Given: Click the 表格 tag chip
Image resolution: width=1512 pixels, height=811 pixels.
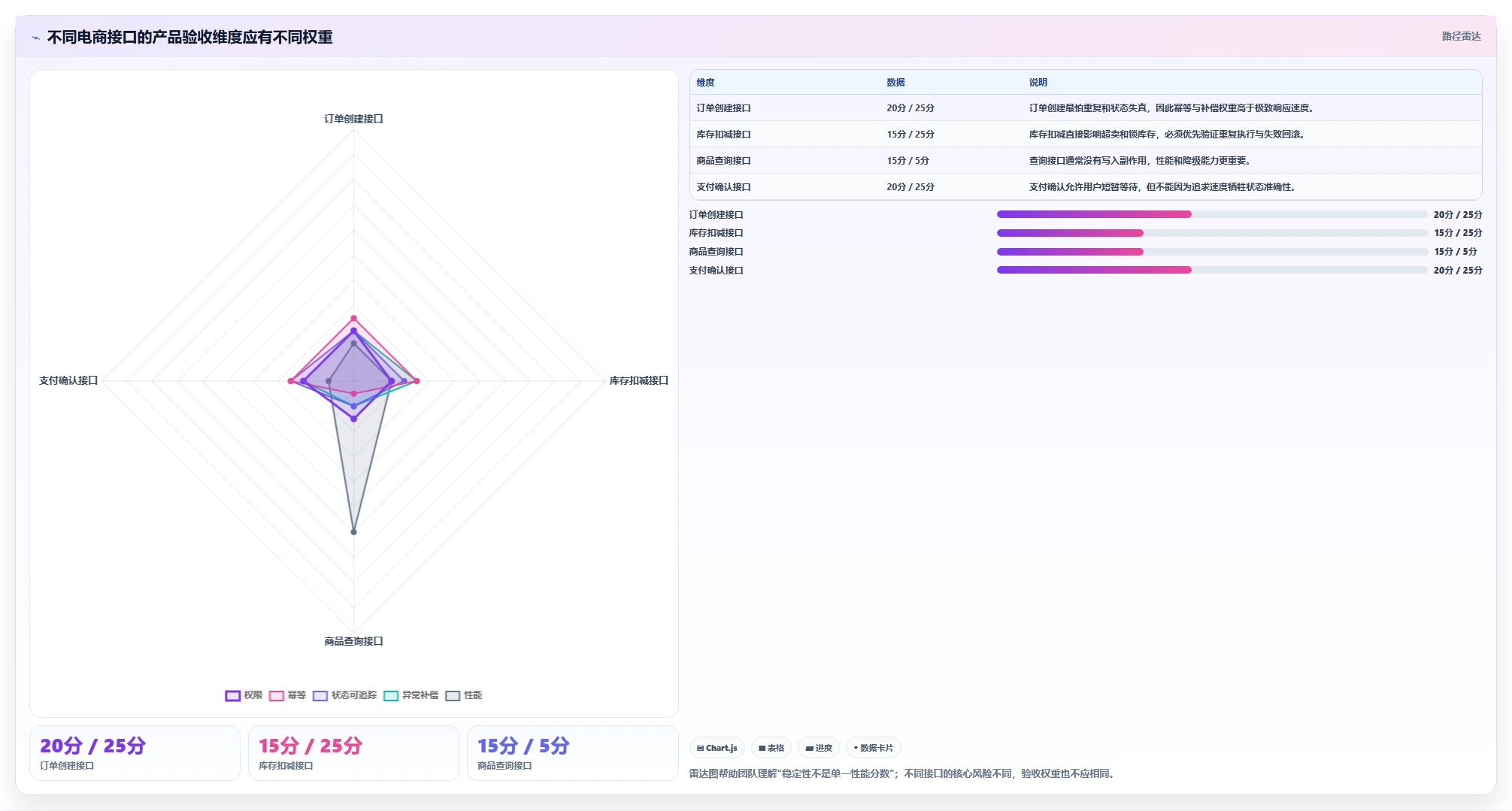Looking at the screenshot, I should 771,748.
